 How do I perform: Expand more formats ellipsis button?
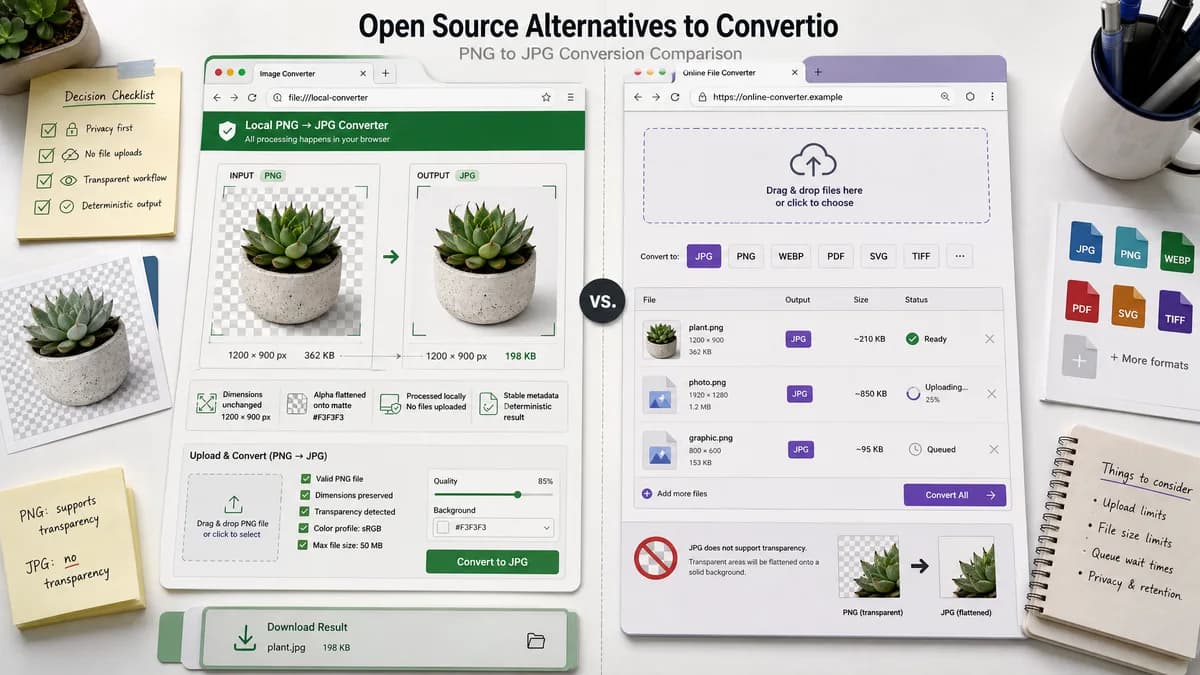coord(959,256)
